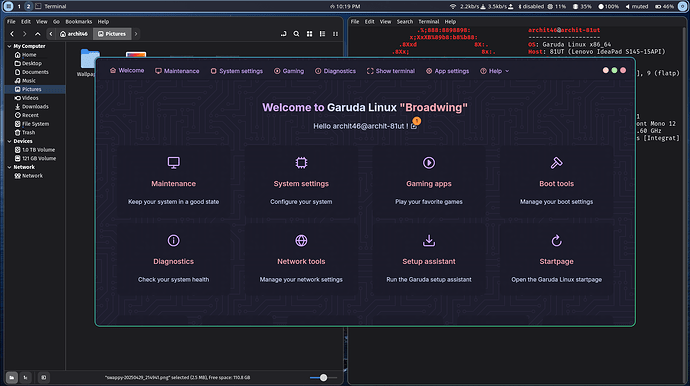Open the Bookmarks menu in file manager

point(79,22)
